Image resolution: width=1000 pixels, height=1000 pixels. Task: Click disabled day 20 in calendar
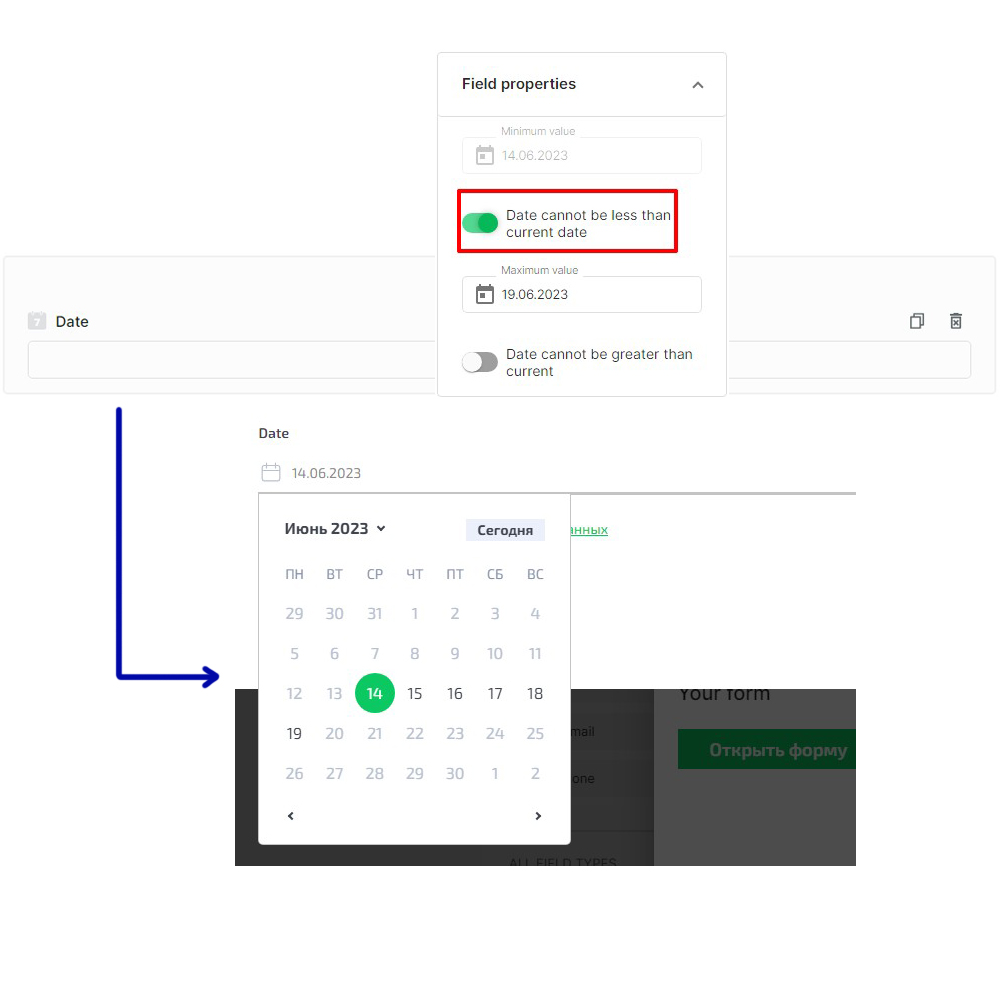[334, 733]
